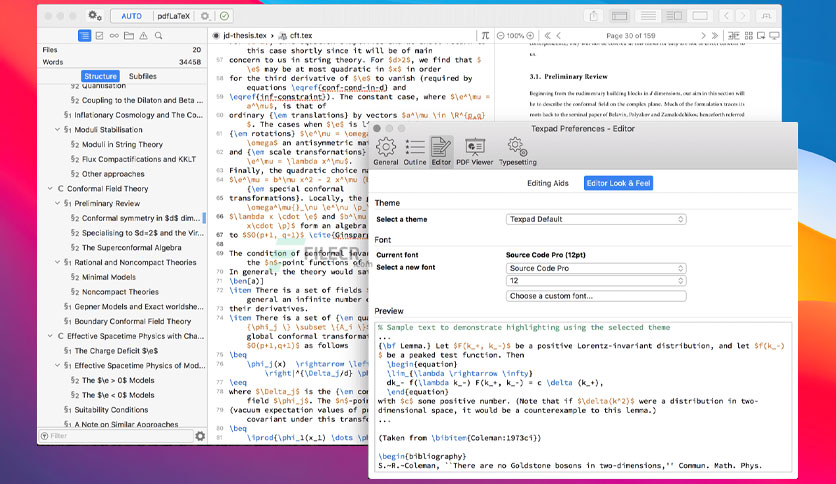Collapse Rational and Noncompact Theories section
This screenshot has width=836, height=484.
(x=58, y=262)
